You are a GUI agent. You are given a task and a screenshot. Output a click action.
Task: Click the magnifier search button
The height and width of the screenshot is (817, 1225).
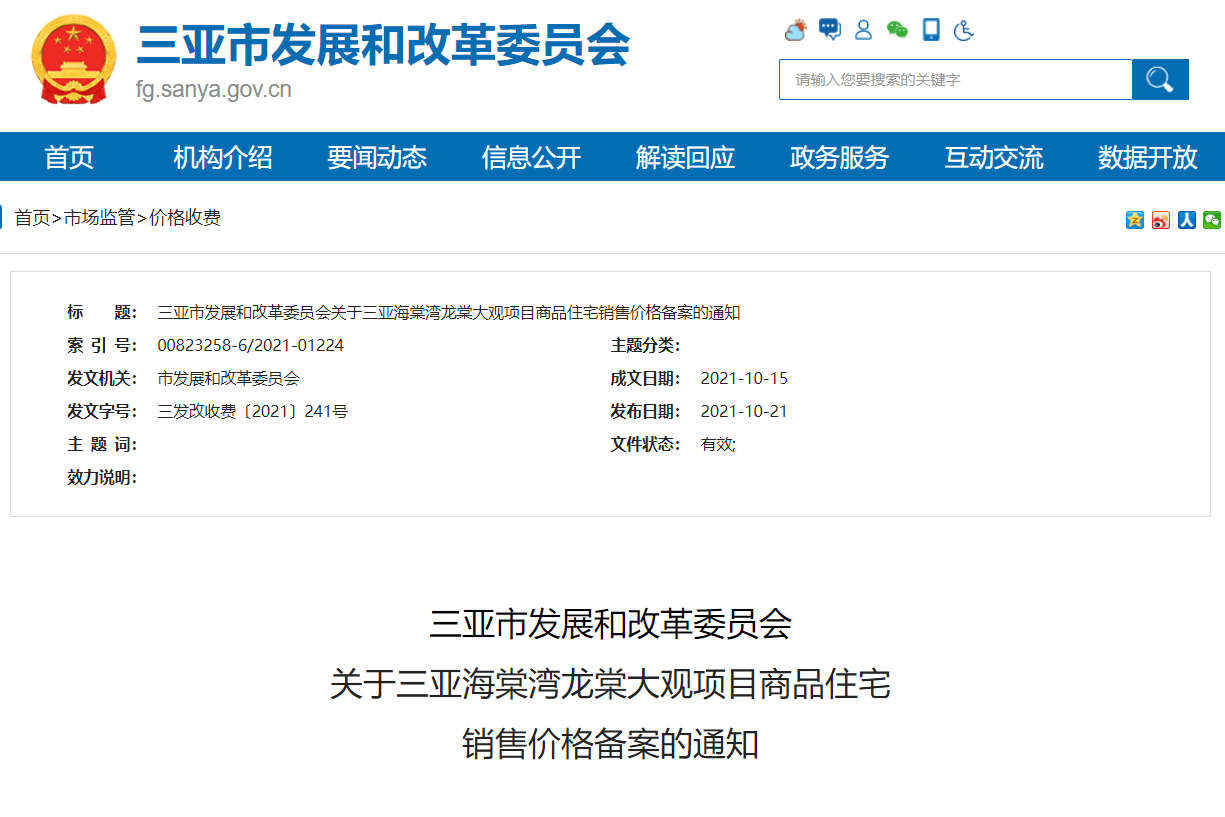pos(1160,80)
